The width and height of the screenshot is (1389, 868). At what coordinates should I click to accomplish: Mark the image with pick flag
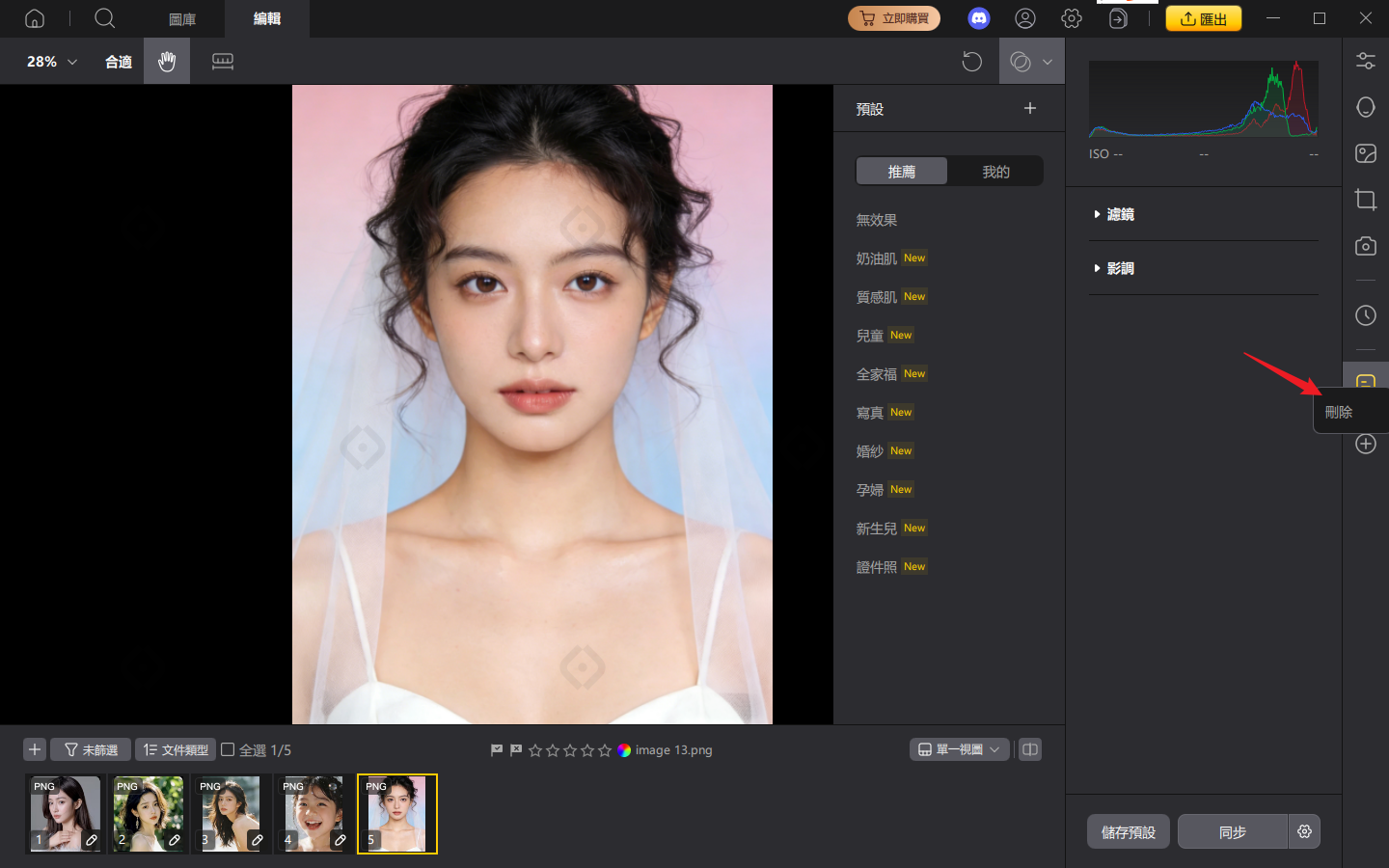click(497, 749)
